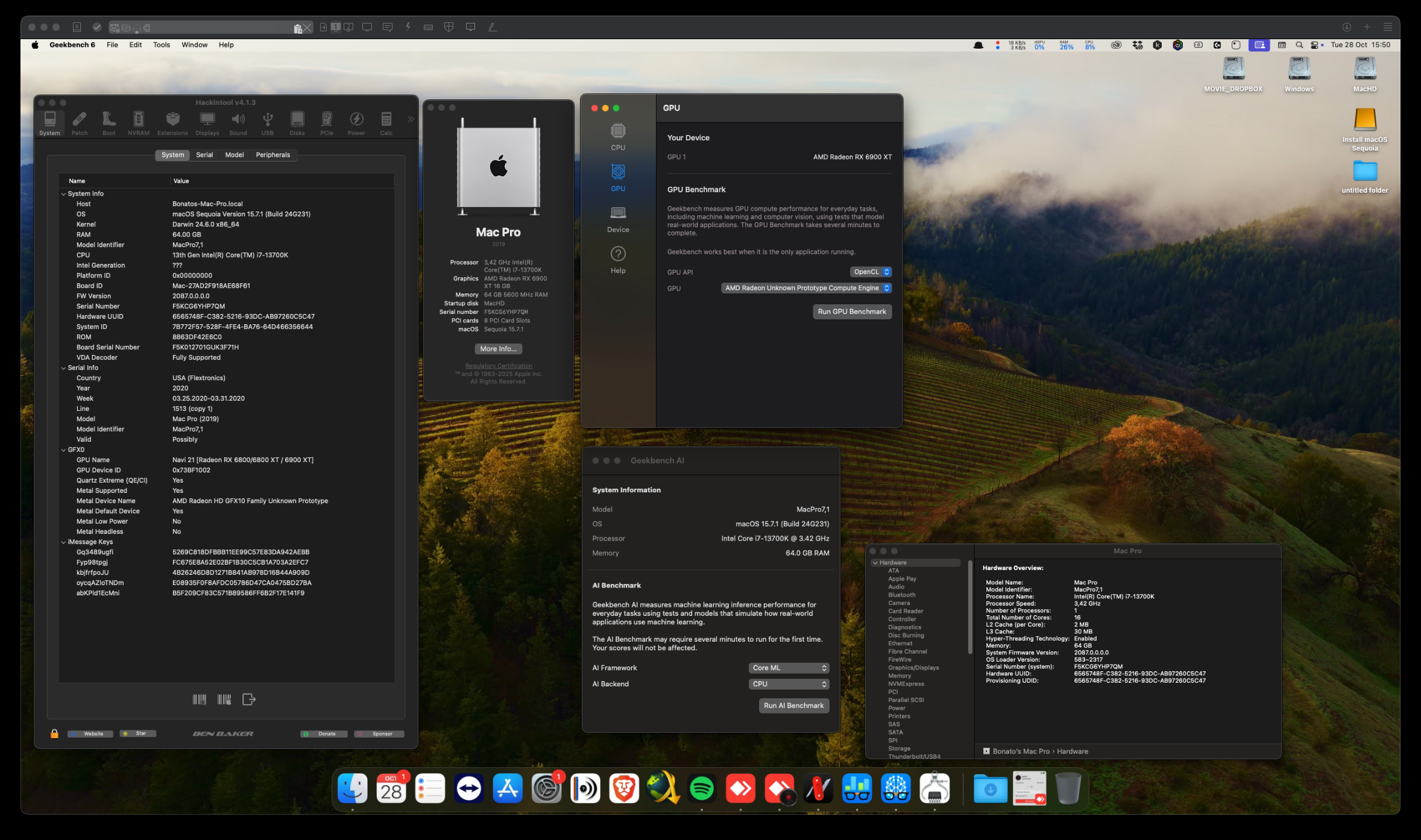Click the lock icon in Hackintool footer
This screenshot has height=840, width=1421.
[x=54, y=733]
